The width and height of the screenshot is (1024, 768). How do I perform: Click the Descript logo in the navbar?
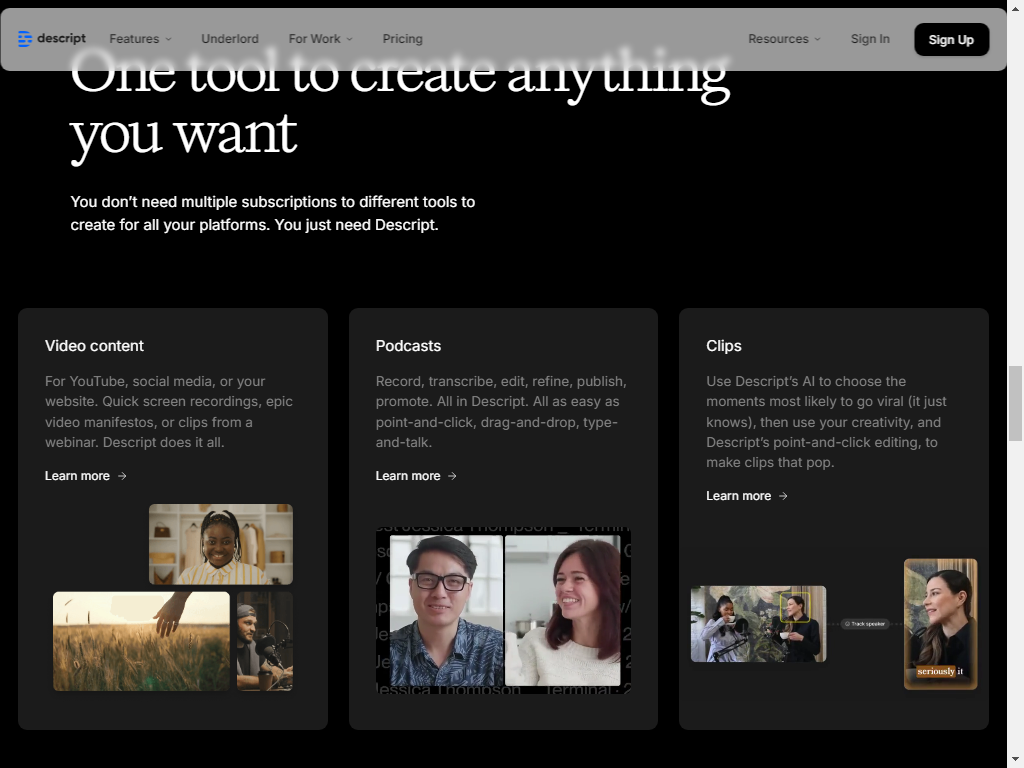pyautogui.click(x=52, y=39)
